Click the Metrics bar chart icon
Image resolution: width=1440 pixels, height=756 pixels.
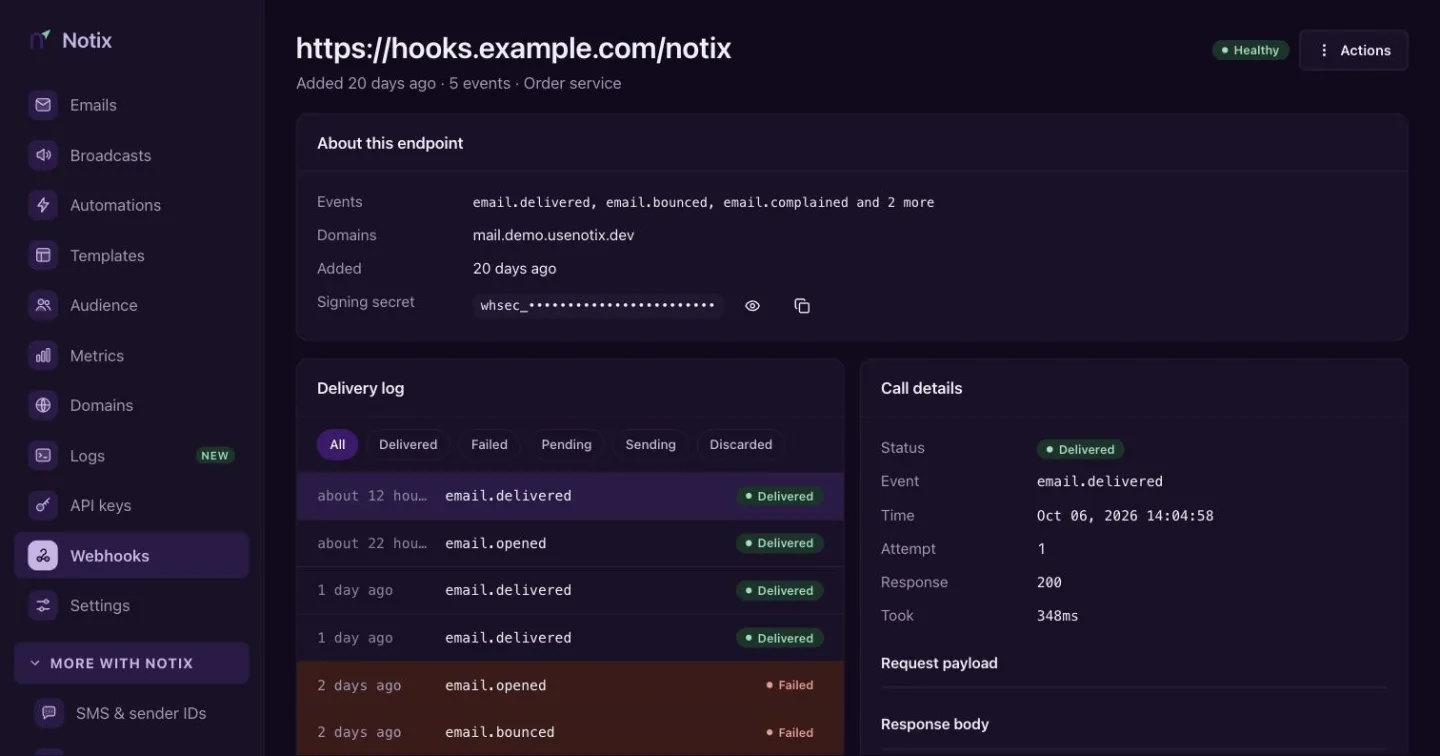pyautogui.click(x=43, y=355)
